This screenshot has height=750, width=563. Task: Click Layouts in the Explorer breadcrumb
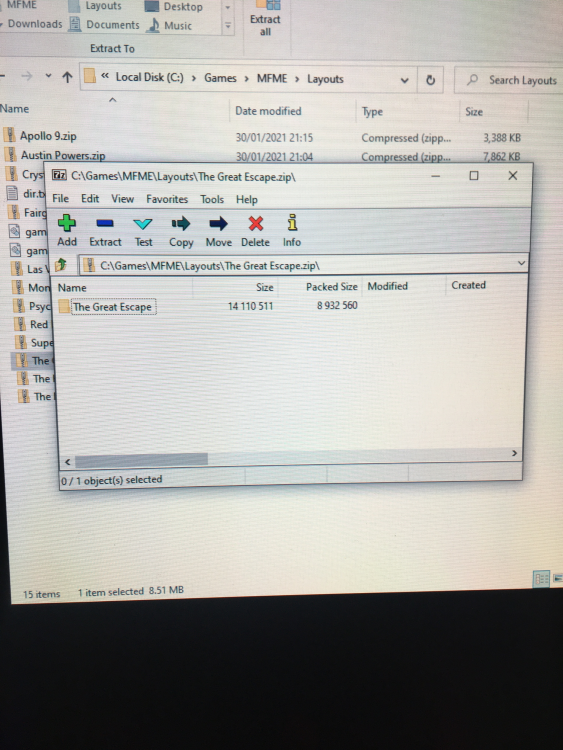pos(325,79)
